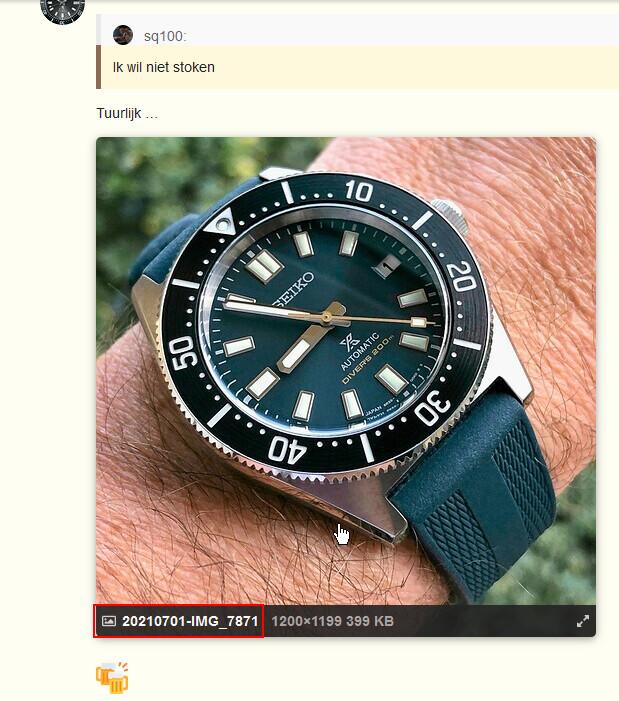Click the bezel triangle marker in the photo
Screen dimensions: 619x701
tap(221, 222)
